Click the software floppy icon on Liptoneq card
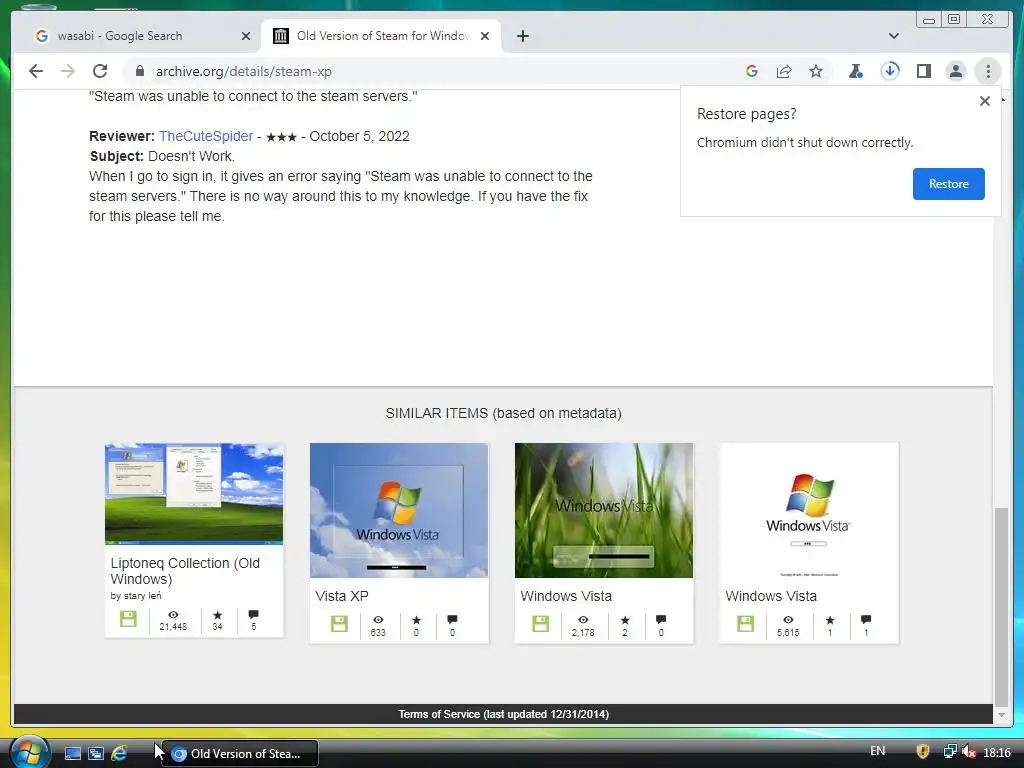The width and height of the screenshot is (1024, 768). 128,619
